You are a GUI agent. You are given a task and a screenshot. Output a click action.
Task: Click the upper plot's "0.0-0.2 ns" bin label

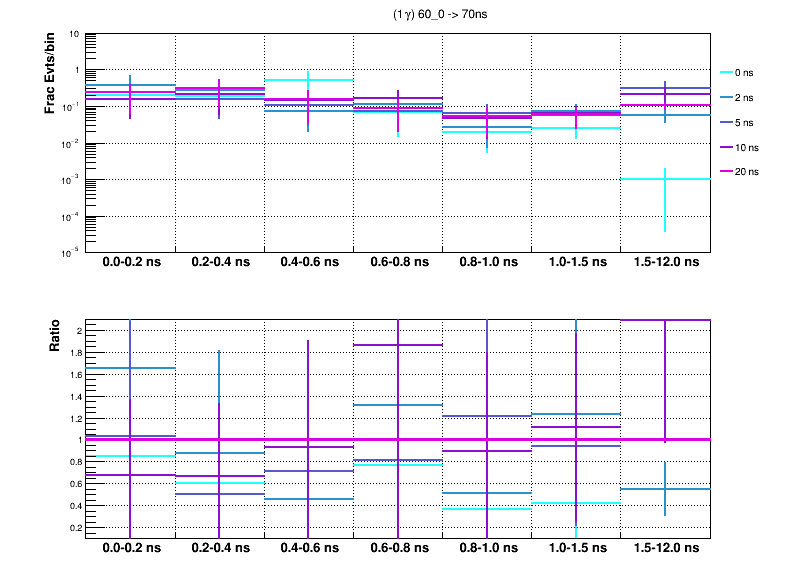(x=131, y=263)
